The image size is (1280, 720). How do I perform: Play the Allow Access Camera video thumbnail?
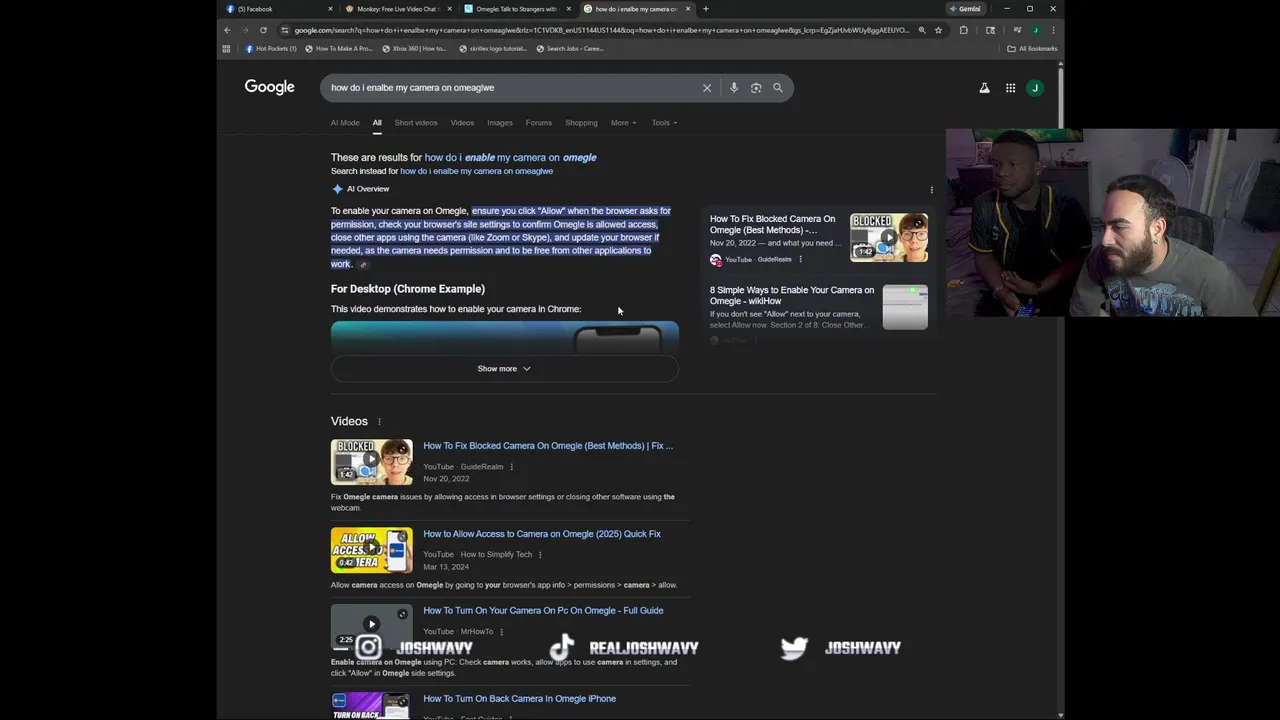pyautogui.click(x=371, y=550)
